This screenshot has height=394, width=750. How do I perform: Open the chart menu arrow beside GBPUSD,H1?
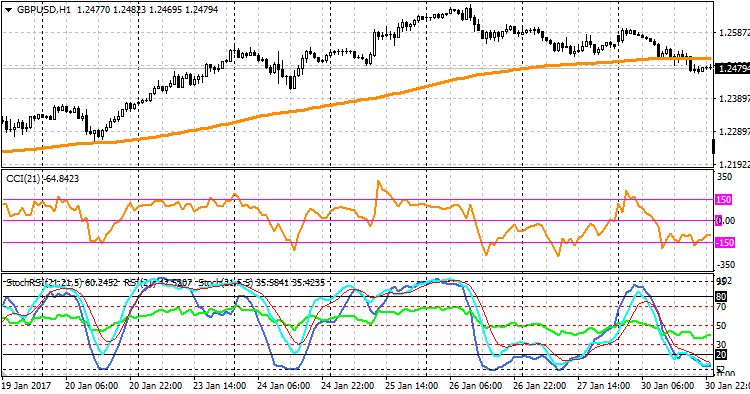click(9, 10)
